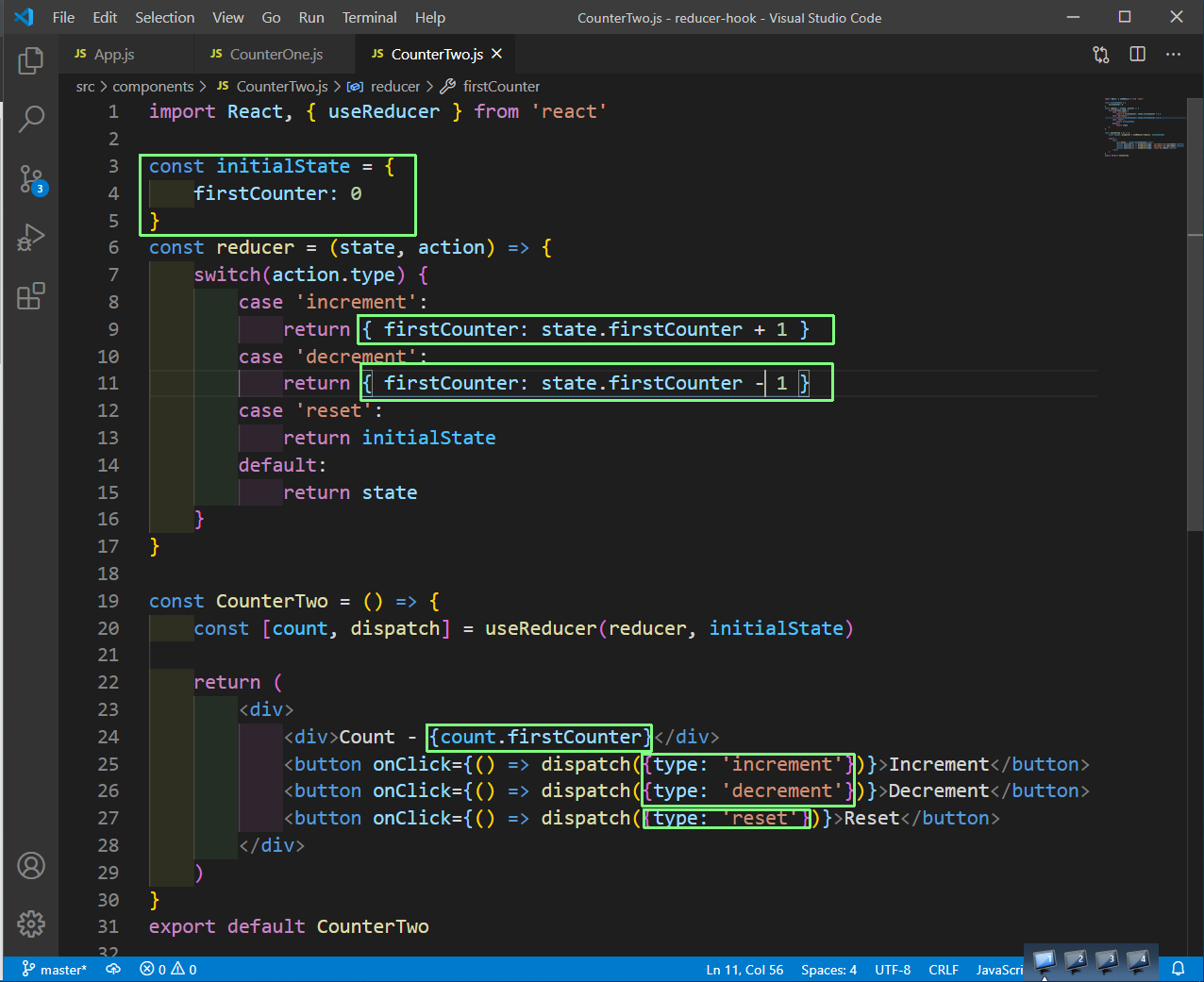Click 'return initialState' on line 13
Image resolution: width=1204 pixels, height=982 pixels.
tap(390, 438)
